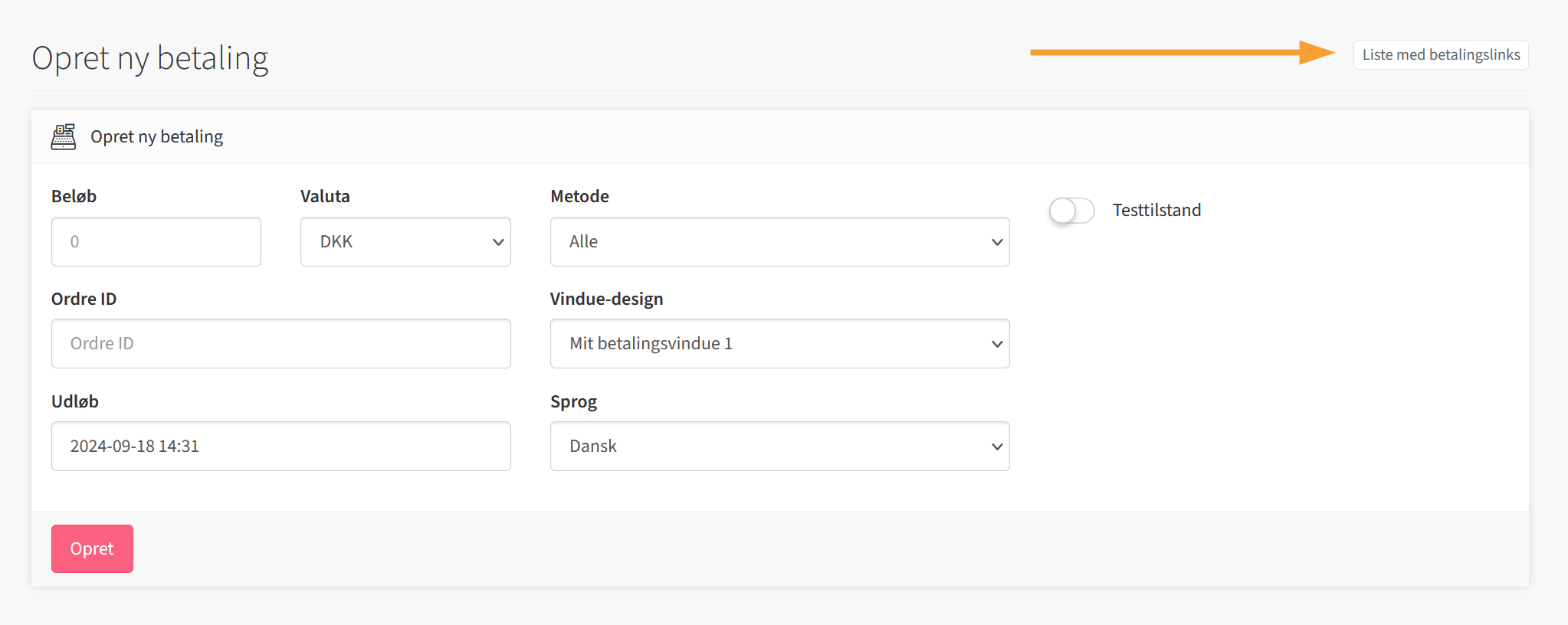Click the Opret button
This screenshot has height=625, width=1568.
click(x=92, y=548)
